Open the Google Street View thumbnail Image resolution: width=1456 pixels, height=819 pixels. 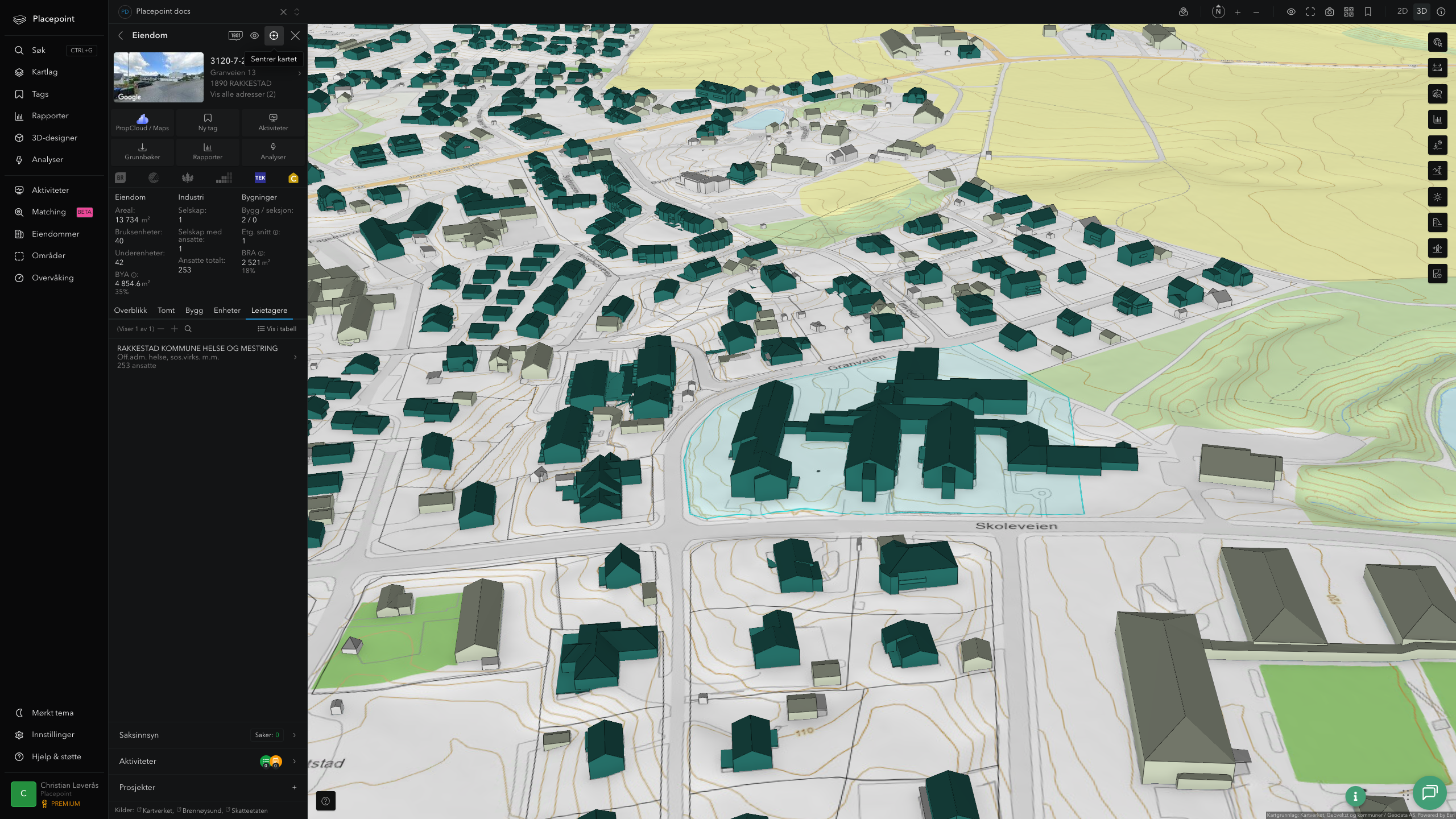tap(159, 77)
